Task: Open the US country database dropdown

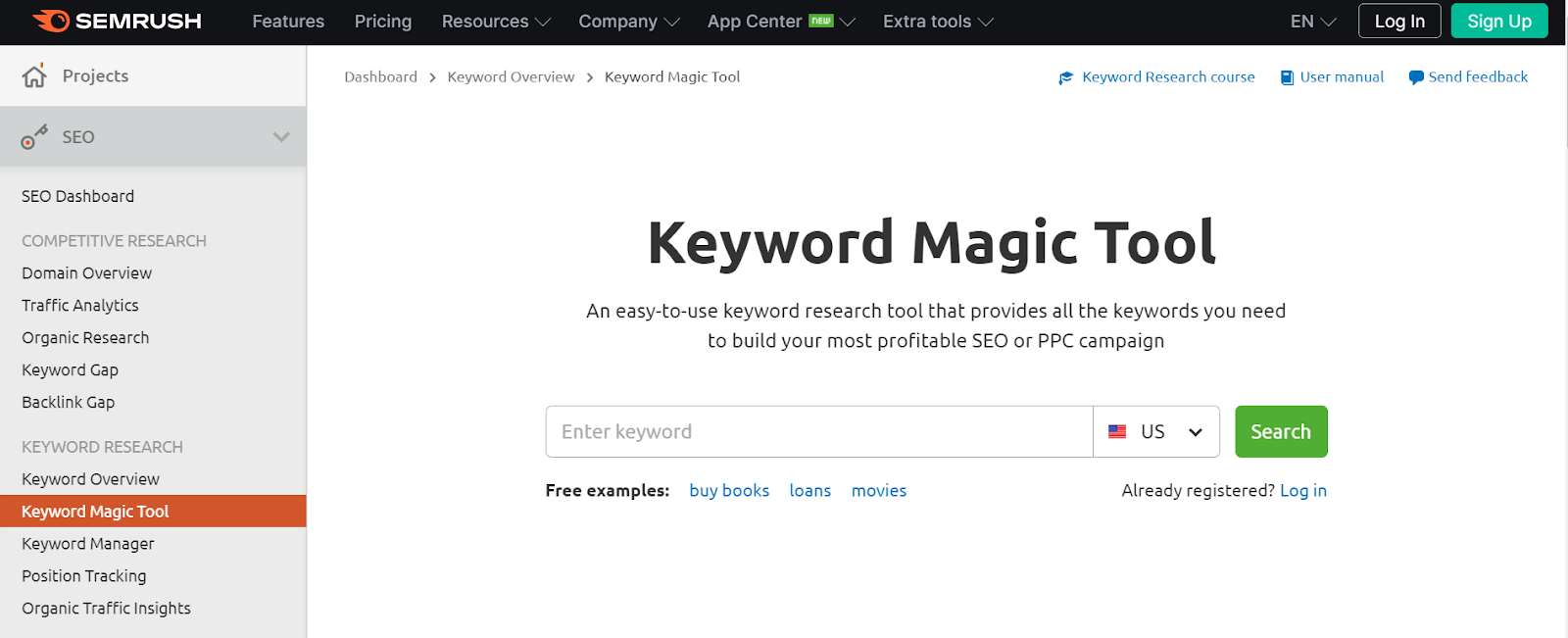Action: pyautogui.click(x=1156, y=432)
